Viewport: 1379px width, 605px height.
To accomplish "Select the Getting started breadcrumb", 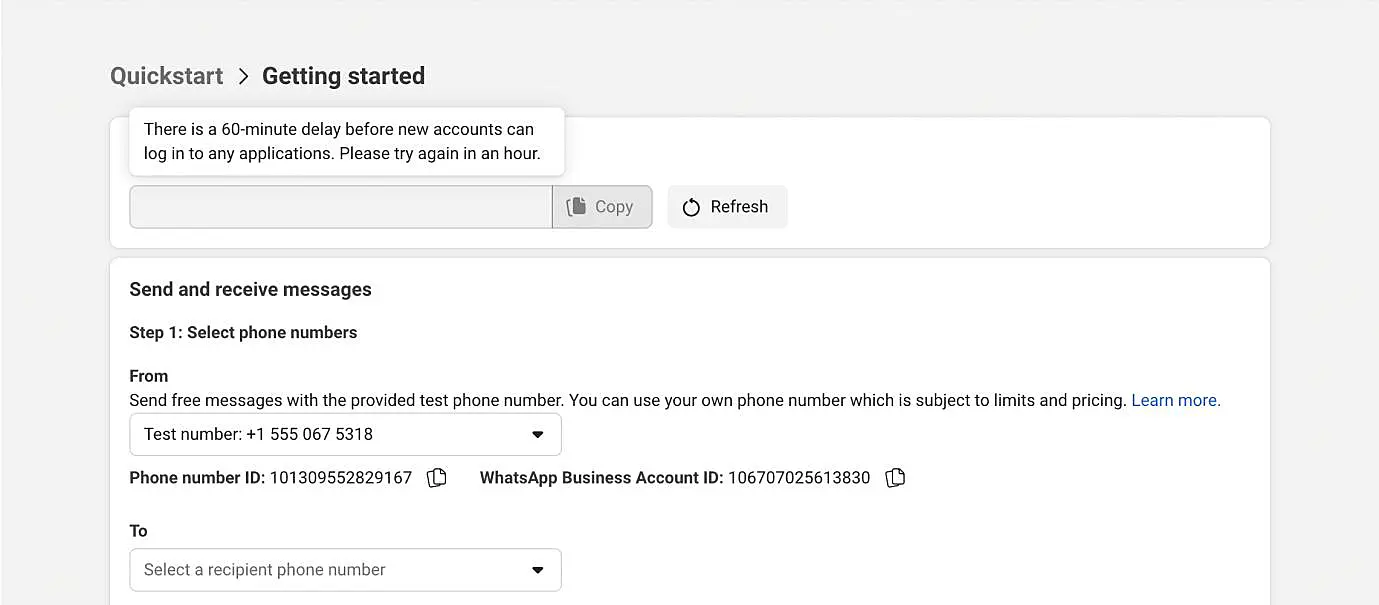I will (x=343, y=76).
